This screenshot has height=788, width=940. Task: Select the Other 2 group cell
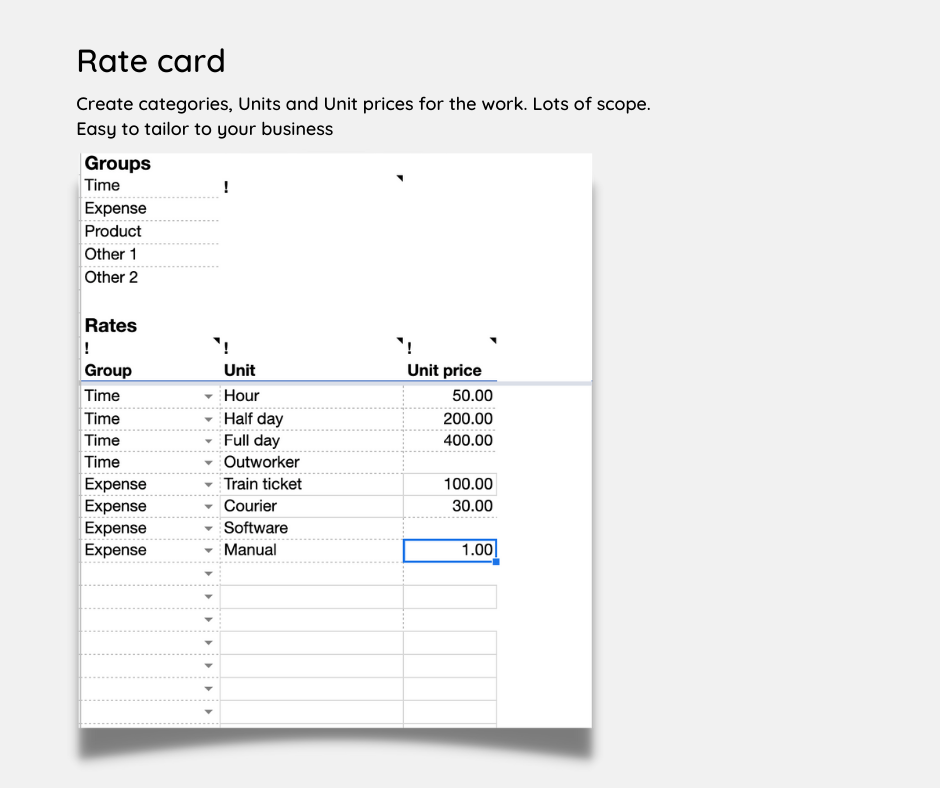(148, 277)
